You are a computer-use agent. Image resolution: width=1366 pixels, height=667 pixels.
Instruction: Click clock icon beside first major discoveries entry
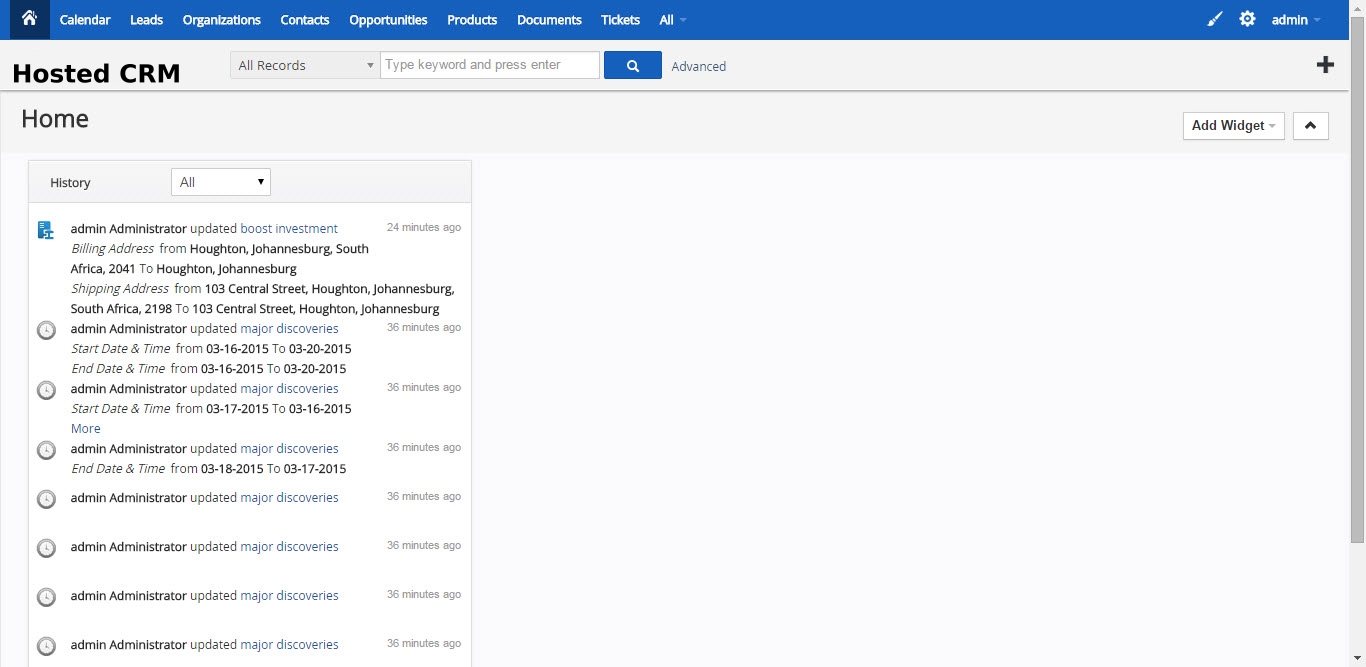coord(46,330)
